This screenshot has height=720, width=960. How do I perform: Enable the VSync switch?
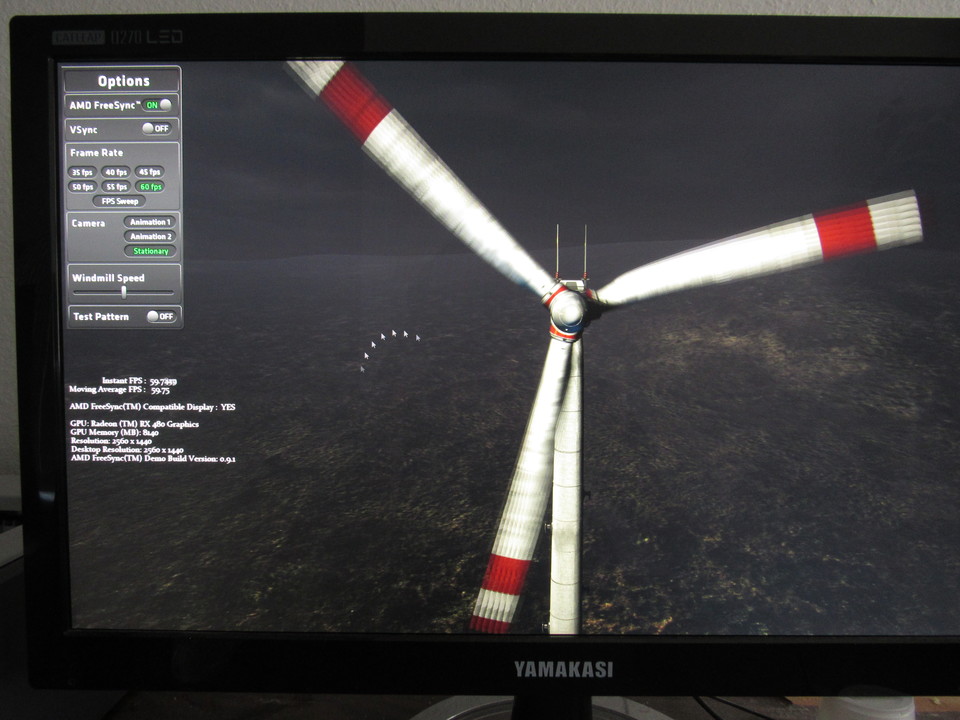[157, 129]
